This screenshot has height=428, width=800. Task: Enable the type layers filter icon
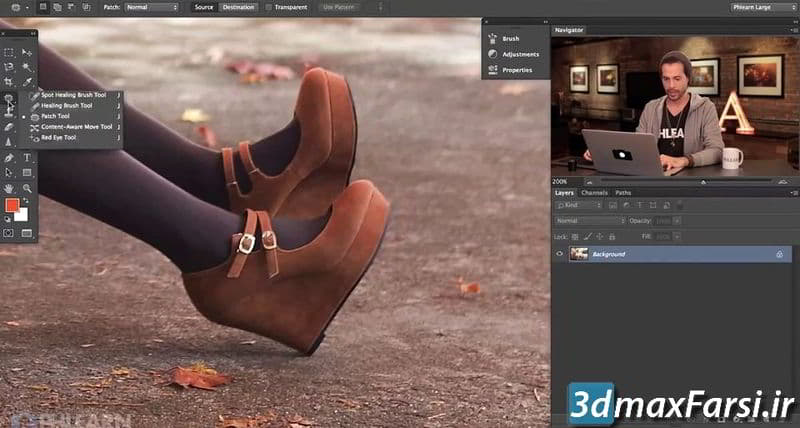click(x=639, y=206)
